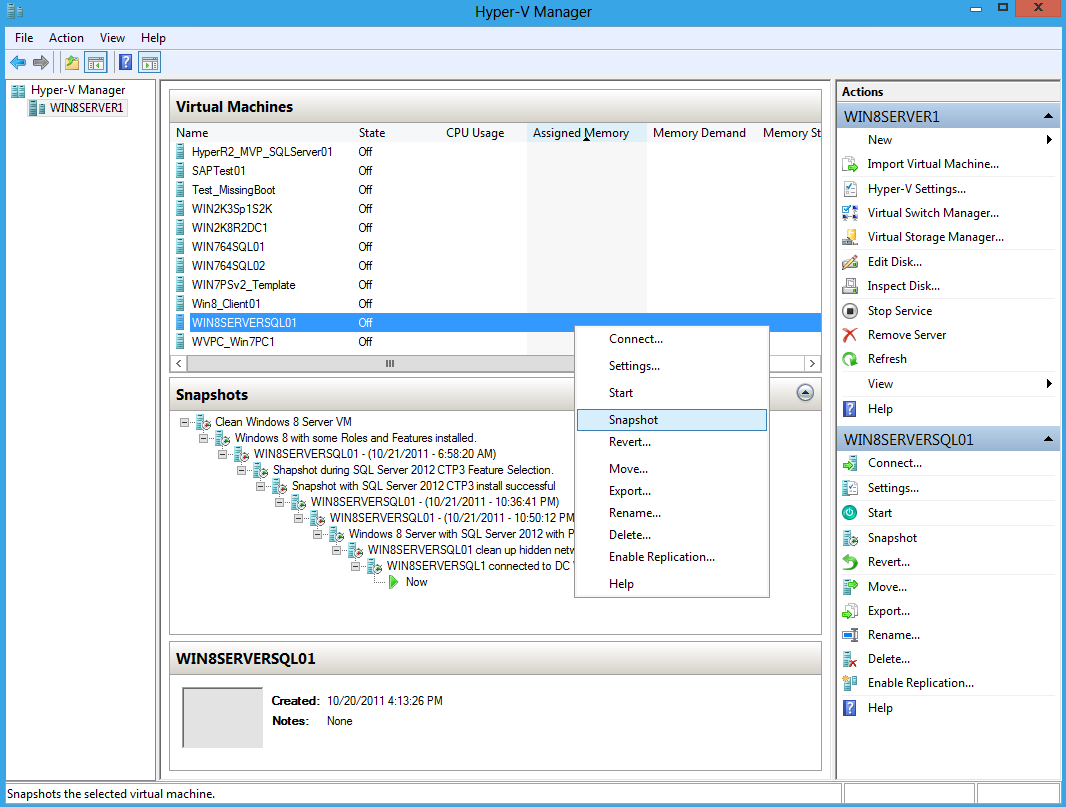Collapse the Snapshot during SQL Server 2012 node
The width and height of the screenshot is (1066, 807).
pyautogui.click(x=241, y=470)
